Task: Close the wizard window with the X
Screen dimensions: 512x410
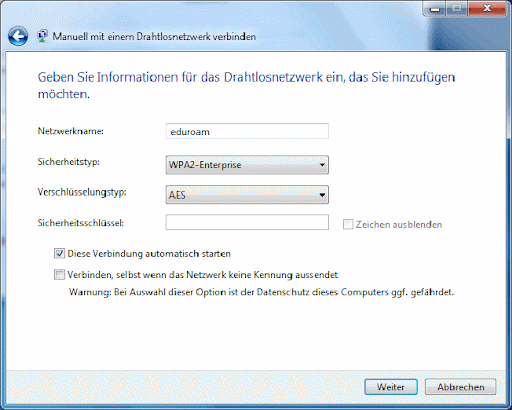Action: 487,9
